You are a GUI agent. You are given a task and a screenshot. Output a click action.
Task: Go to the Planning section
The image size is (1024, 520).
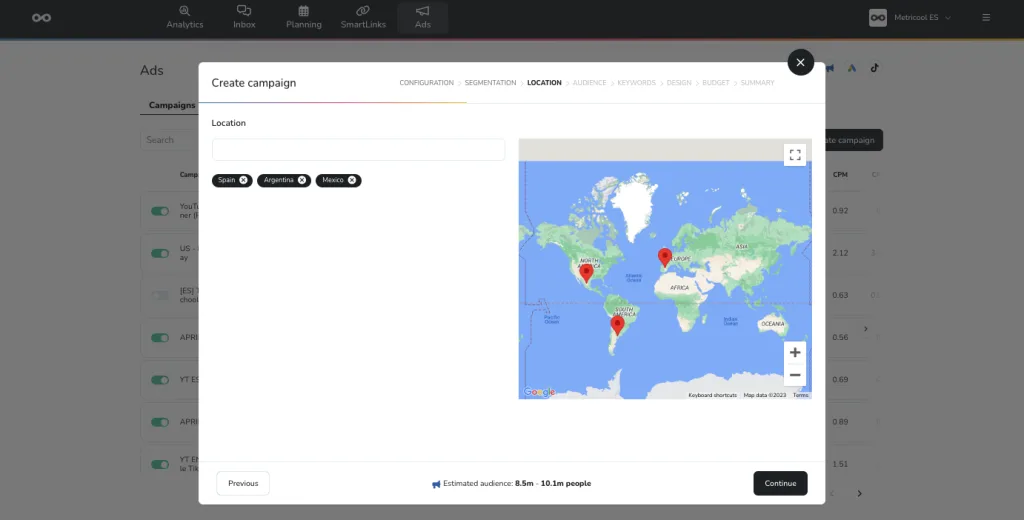(x=304, y=18)
